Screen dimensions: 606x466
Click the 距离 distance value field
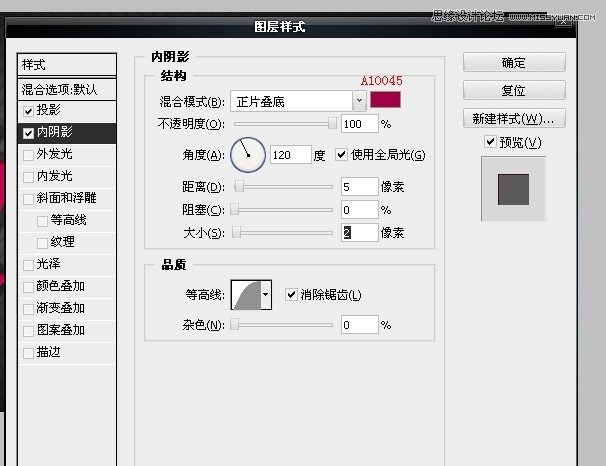click(x=359, y=187)
